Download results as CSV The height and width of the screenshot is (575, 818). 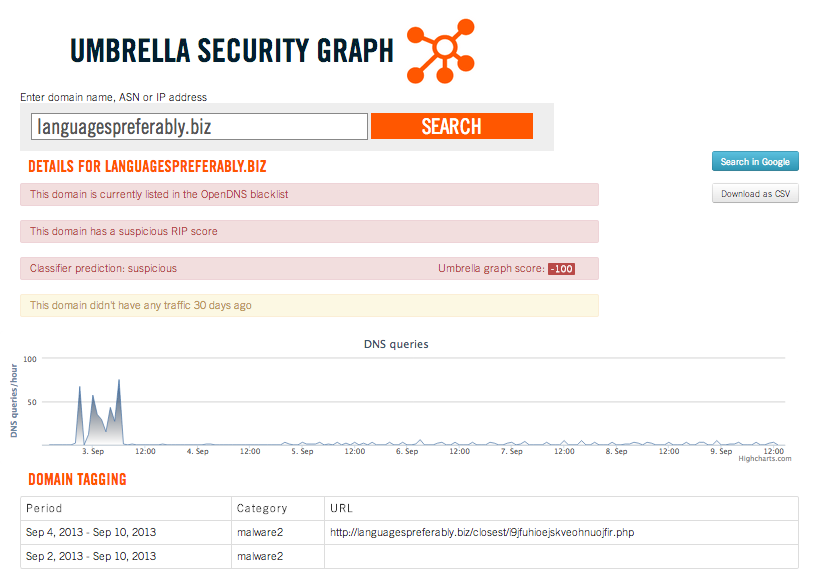755,194
